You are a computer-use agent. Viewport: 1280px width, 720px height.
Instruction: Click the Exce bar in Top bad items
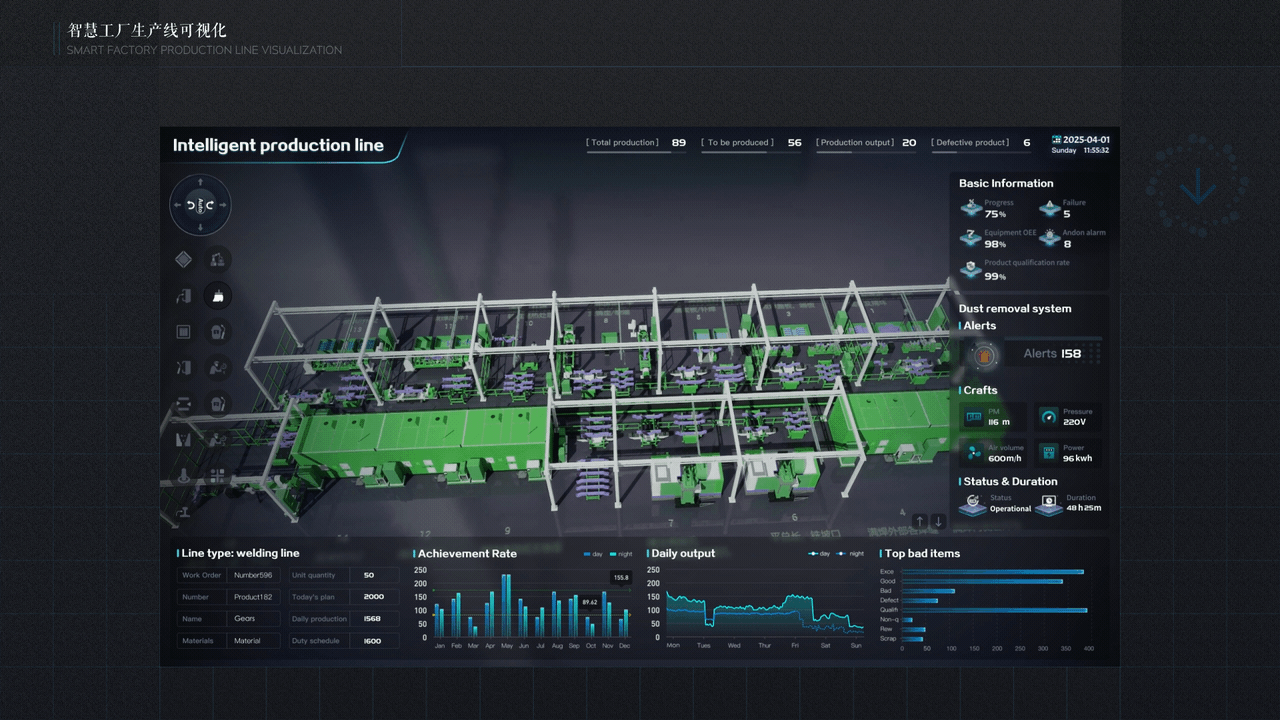pyautogui.click(x=992, y=572)
